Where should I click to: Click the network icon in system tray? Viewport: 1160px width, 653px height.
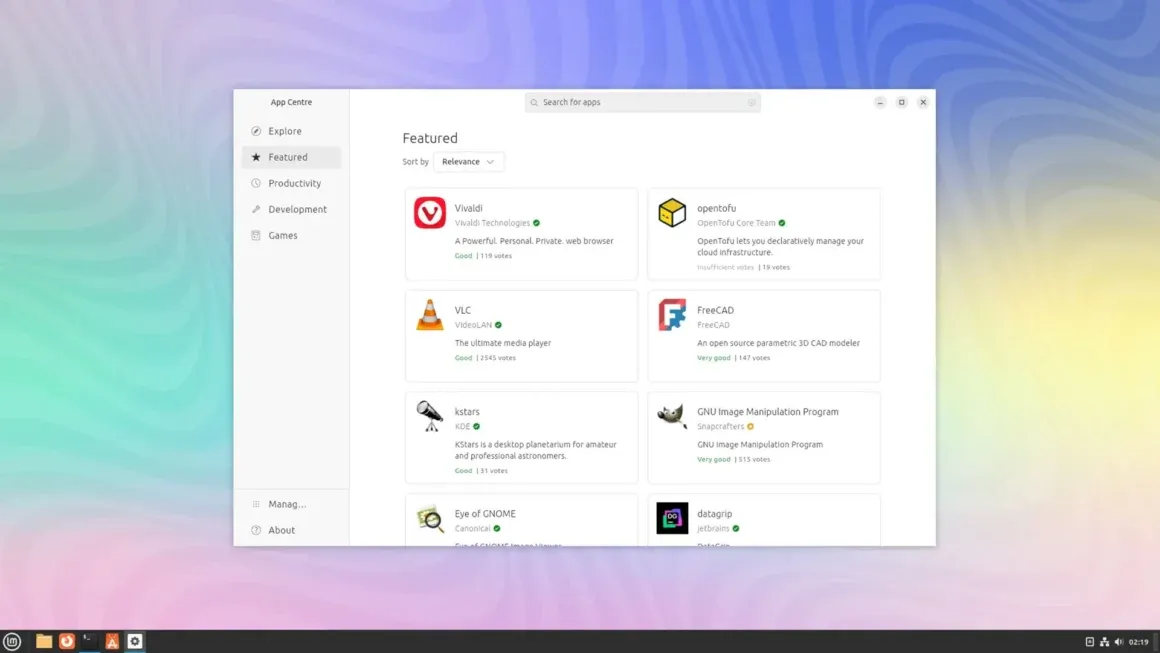click(x=1104, y=642)
